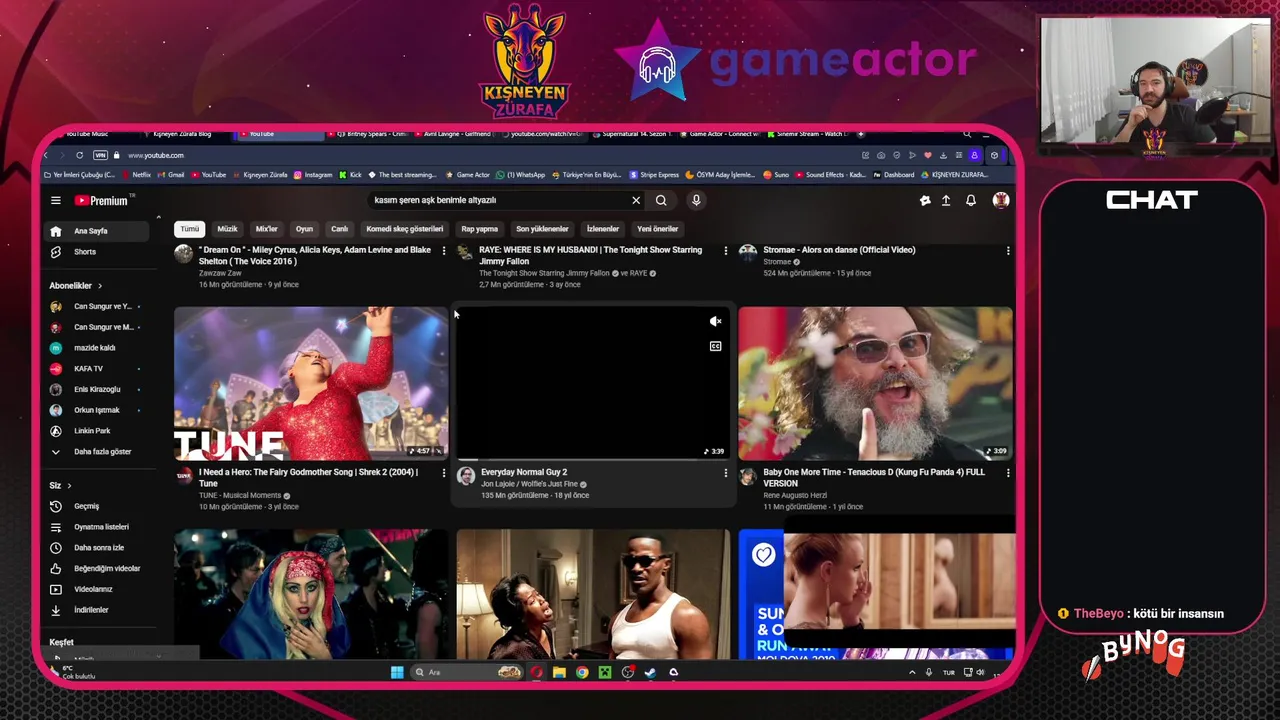This screenshot has width=1280, height=720.
Task: Open Steam from the taskbar
Action: coord(650,672)
